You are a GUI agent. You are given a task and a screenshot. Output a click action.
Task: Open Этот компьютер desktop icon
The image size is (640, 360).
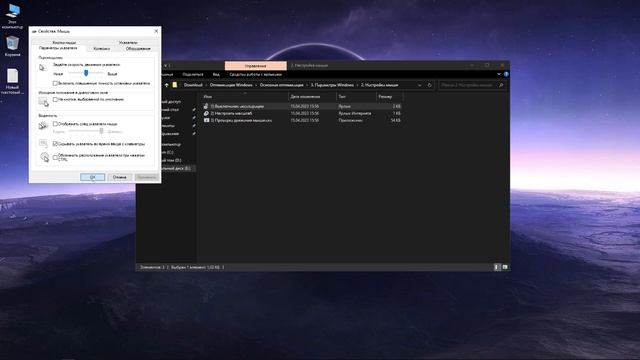click(x=13, y=16)
